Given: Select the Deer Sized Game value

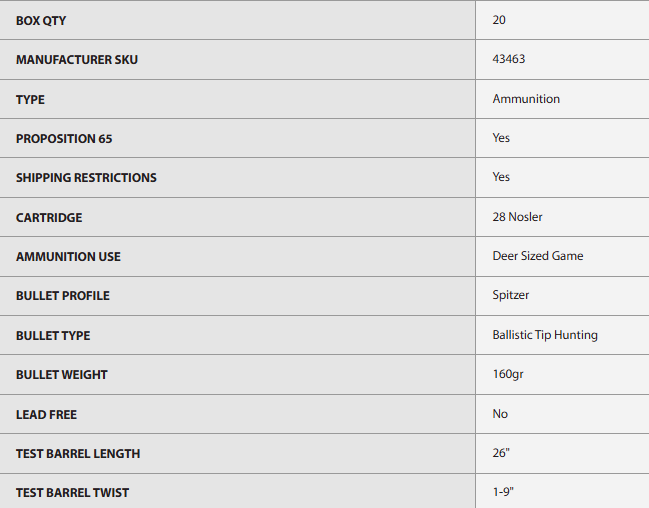Looking at the screenshot, I should coord(538,256).
